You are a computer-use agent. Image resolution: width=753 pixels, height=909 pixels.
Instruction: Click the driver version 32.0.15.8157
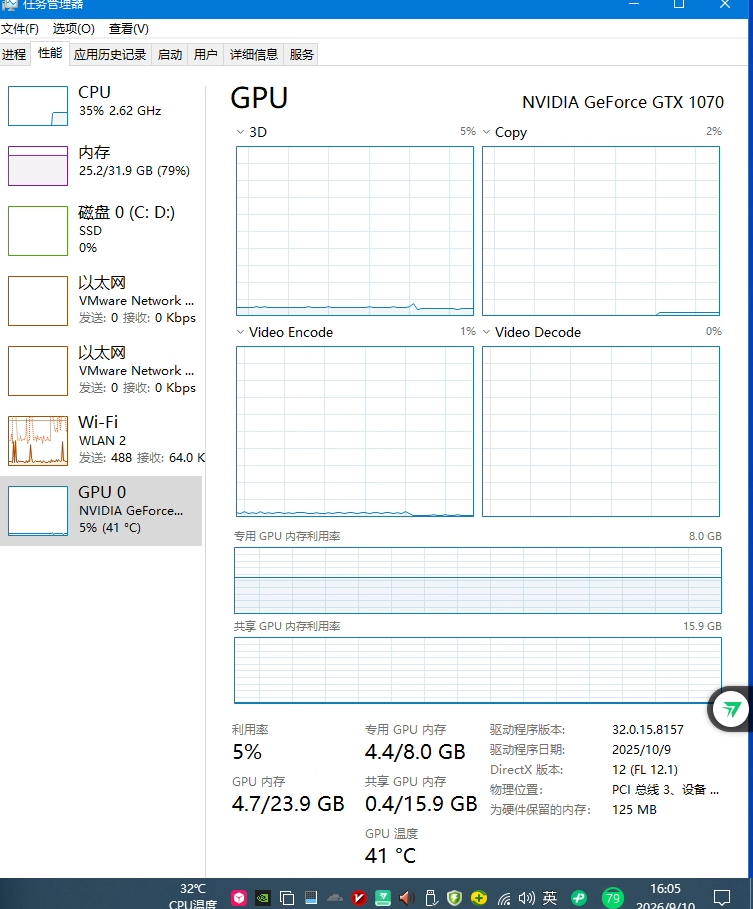pyautogui.click(x=648, y=730)
